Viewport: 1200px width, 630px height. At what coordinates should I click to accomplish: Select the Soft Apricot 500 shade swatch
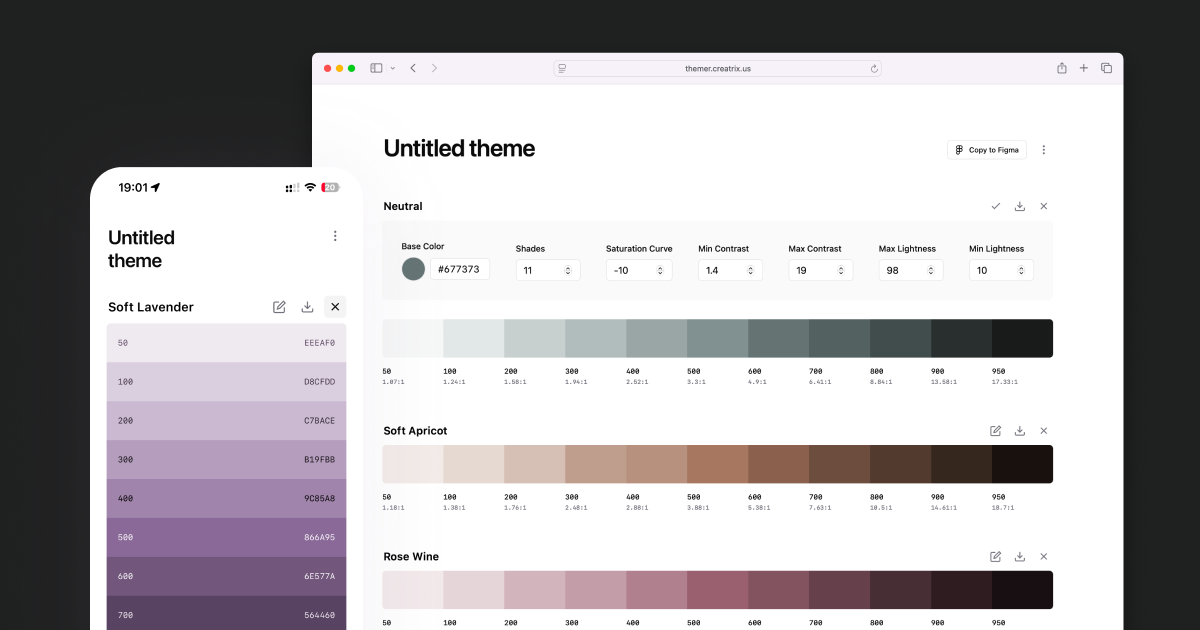[x=717, y=464]
